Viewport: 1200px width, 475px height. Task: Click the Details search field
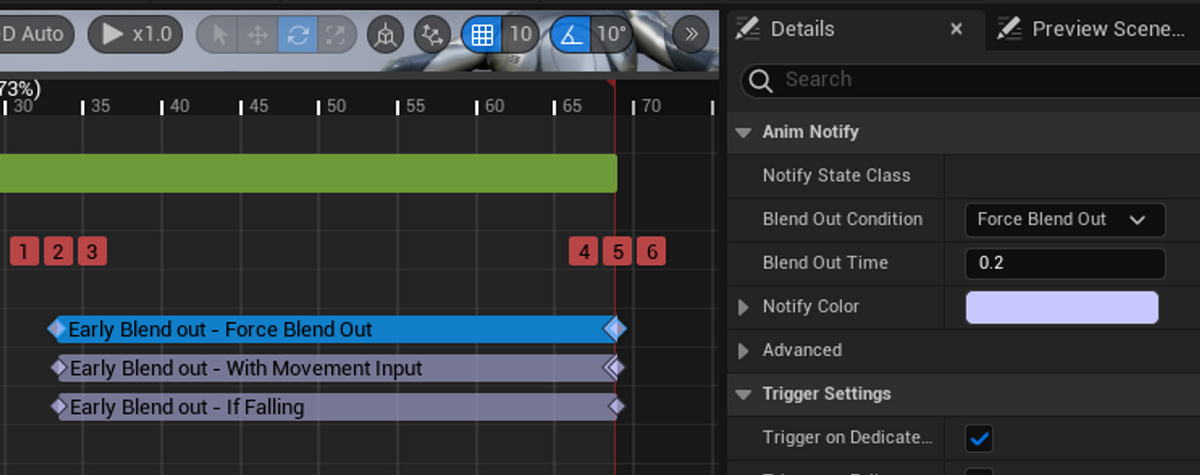[x=970, y=79]
